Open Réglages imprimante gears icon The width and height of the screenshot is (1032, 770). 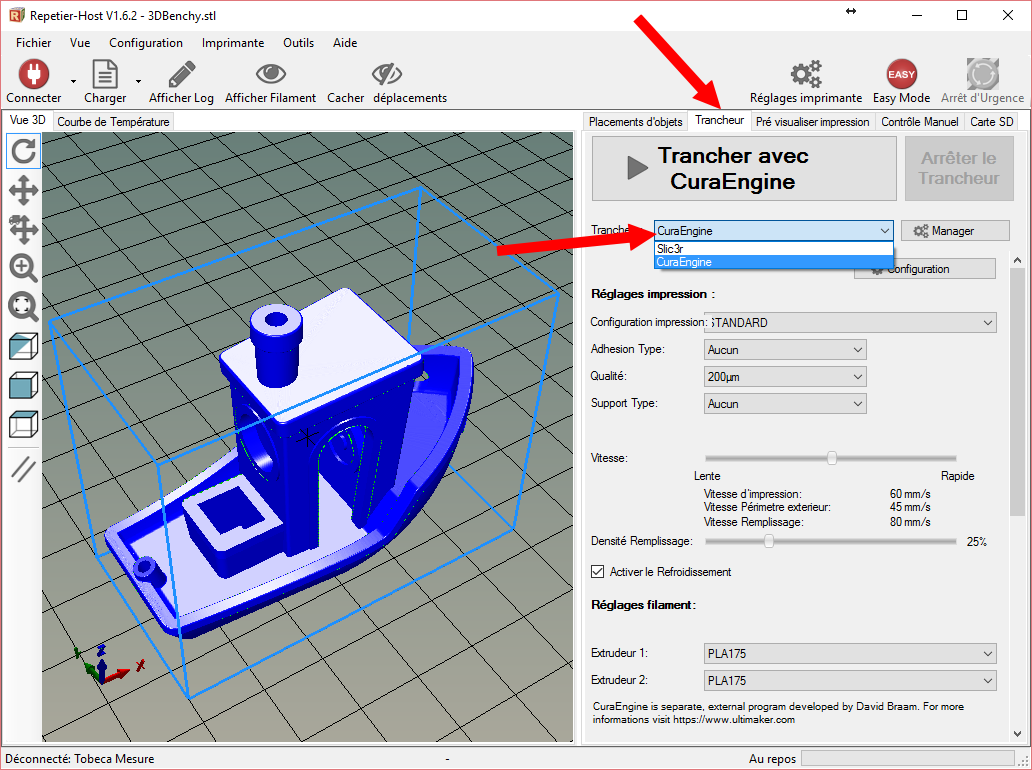[x=805, y=74]
